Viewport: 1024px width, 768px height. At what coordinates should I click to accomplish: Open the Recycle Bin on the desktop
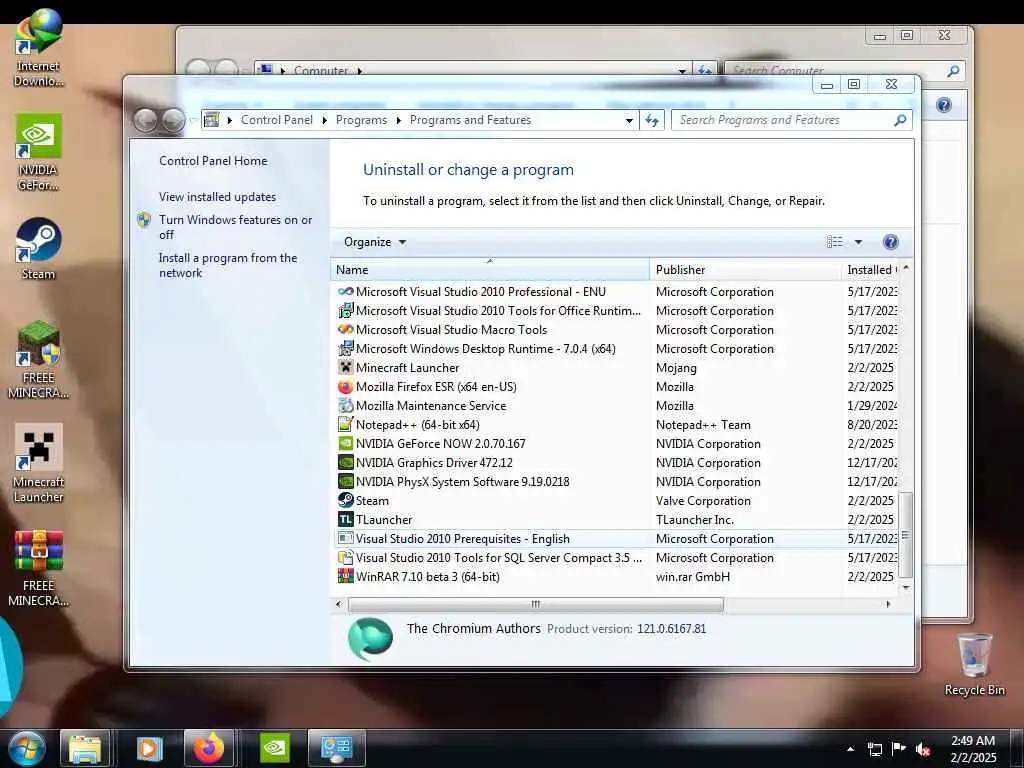pyautogui.click(x=974, y=664)
